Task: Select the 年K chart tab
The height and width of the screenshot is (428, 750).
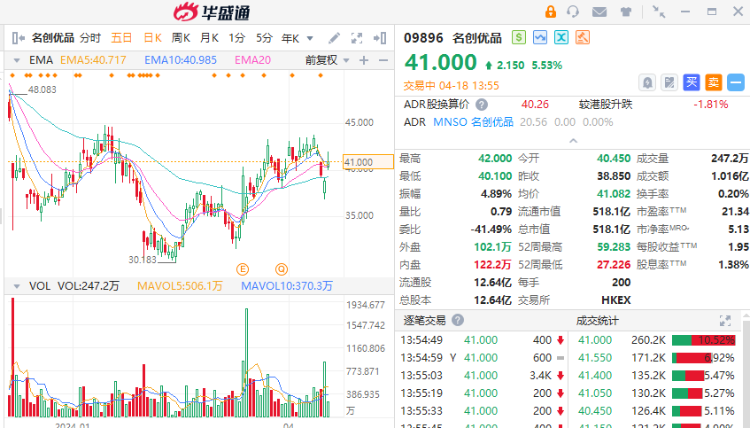Action: tap(290, 38)
